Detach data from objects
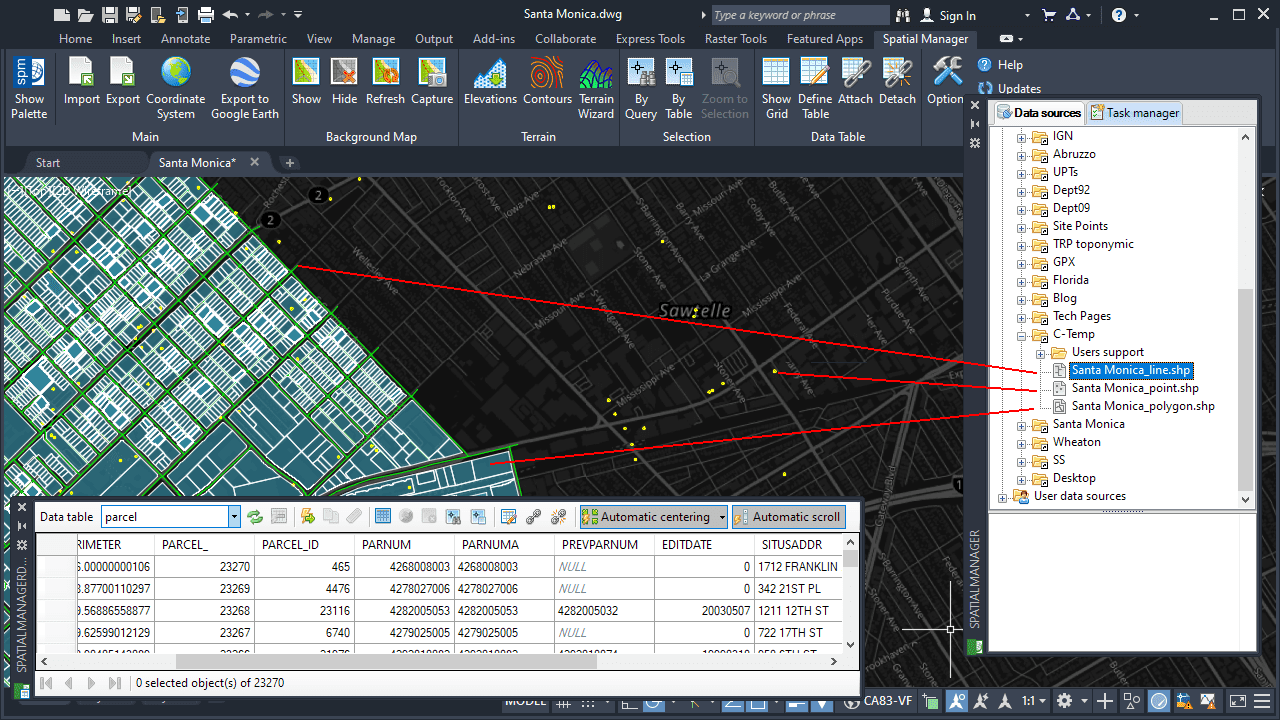 897,82
